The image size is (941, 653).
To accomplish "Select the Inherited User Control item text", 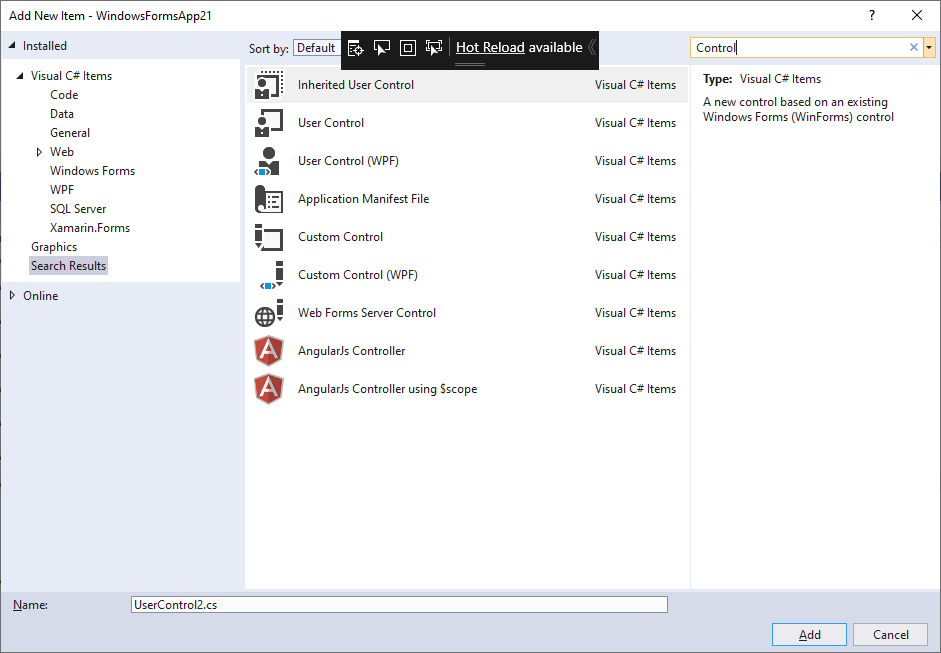I will tap(356, 85).
